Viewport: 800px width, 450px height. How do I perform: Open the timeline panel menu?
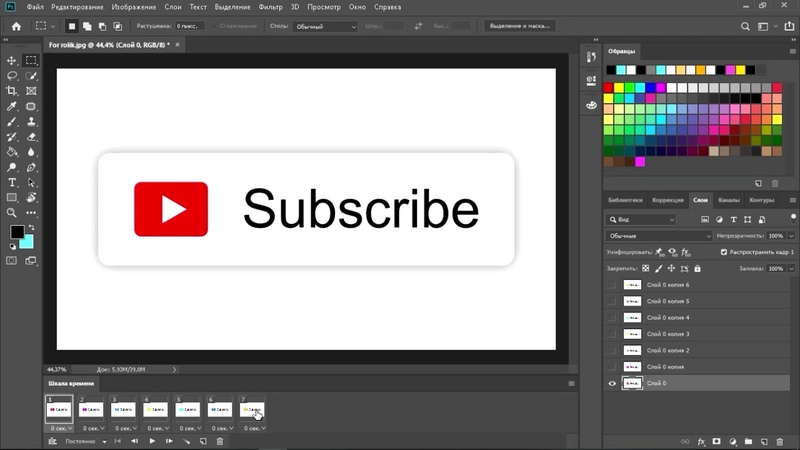571,384
